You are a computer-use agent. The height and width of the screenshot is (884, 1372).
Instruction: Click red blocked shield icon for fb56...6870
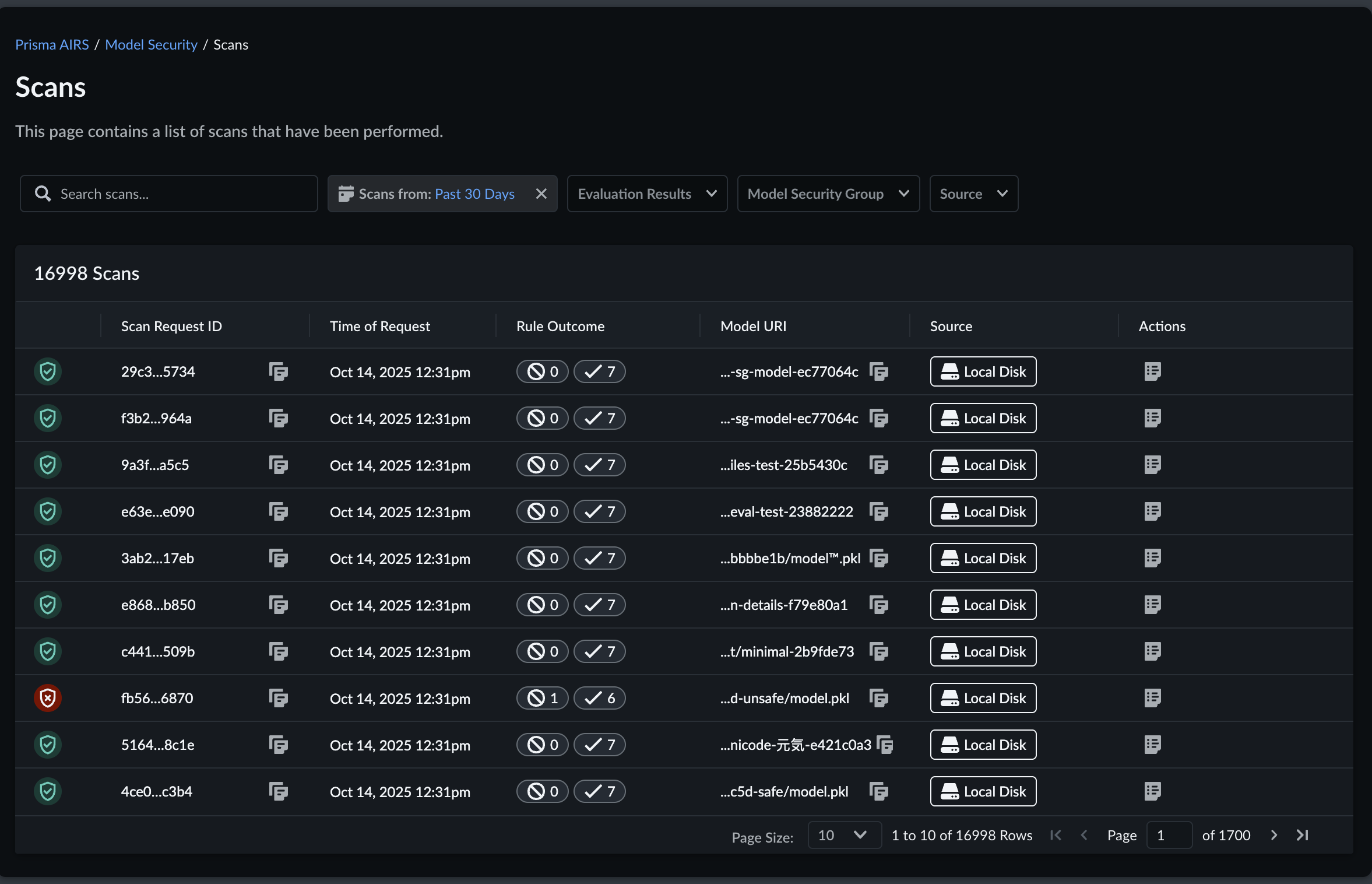48,698
